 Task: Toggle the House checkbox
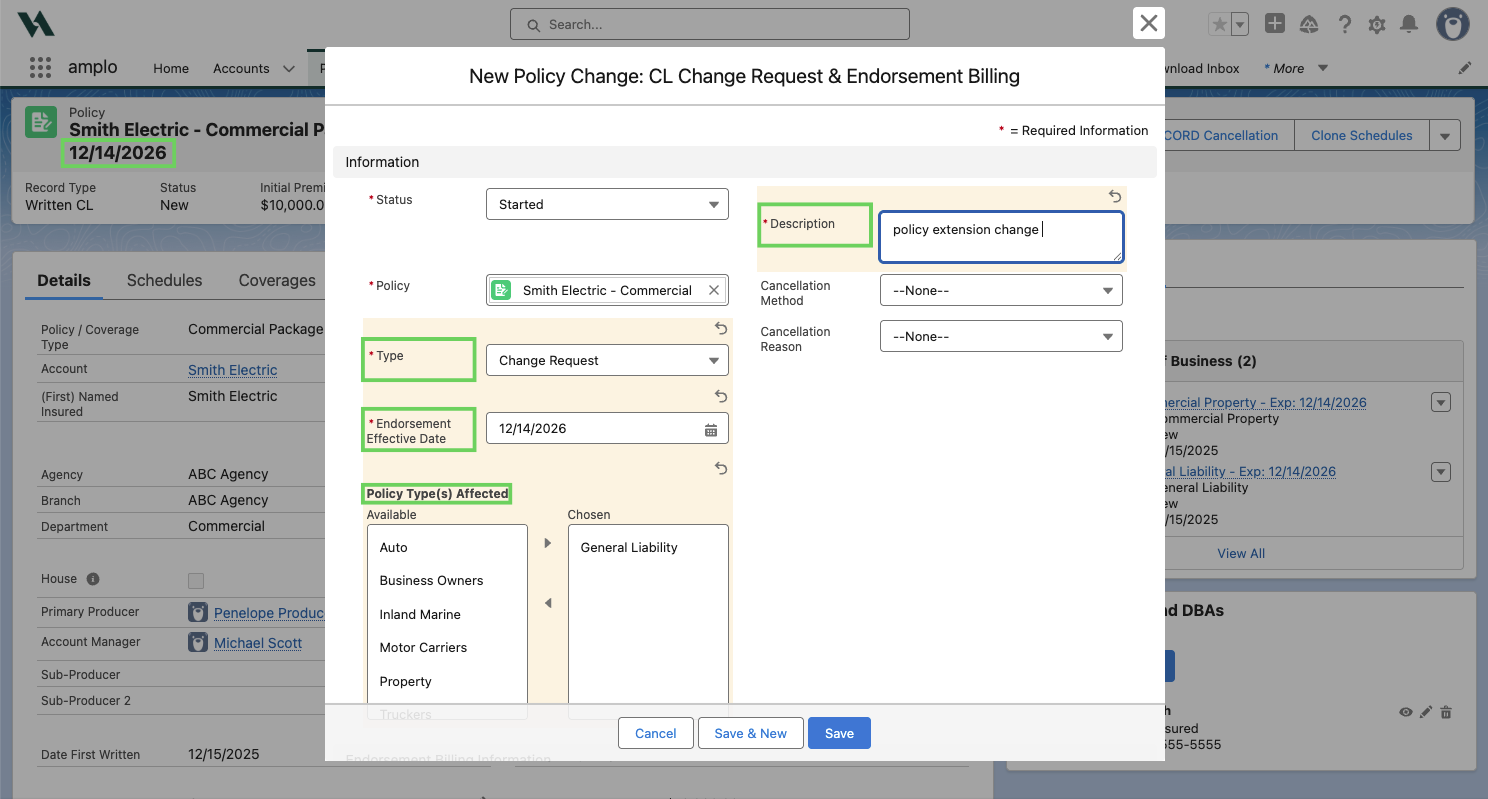[x=196, y=581]
